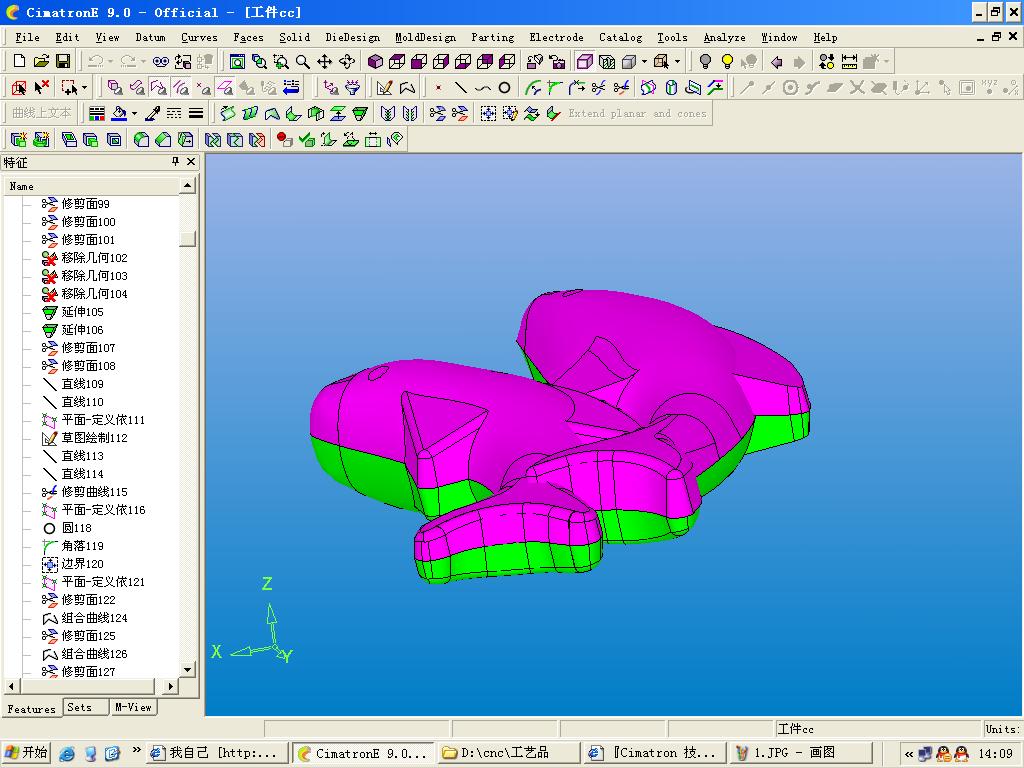The width and height of the screenshot is (1024, 768).
Task: Click the line weight thick-lines icon
Action: click(196, 114)
